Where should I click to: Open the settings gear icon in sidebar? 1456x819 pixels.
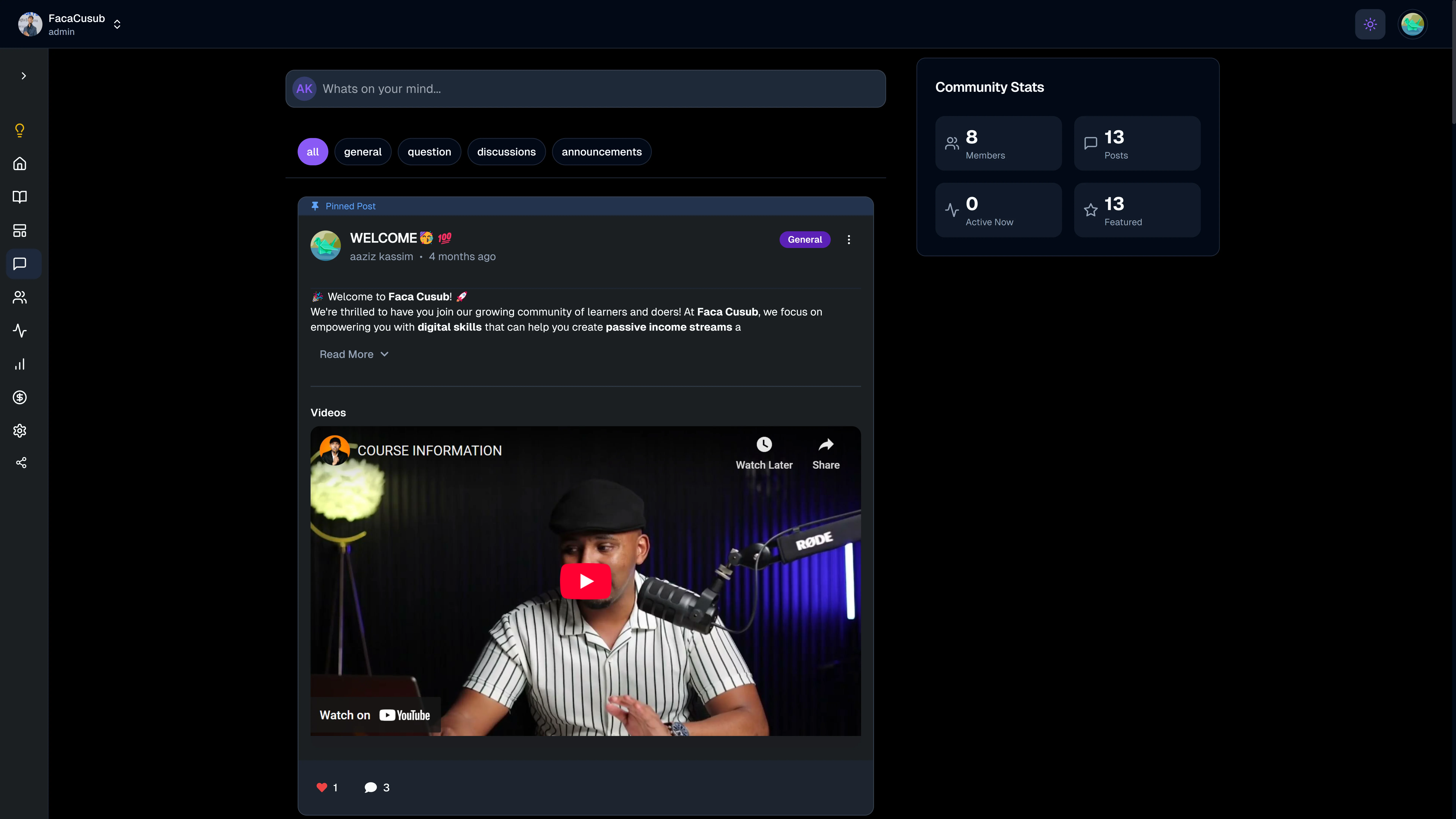point(20,431)
